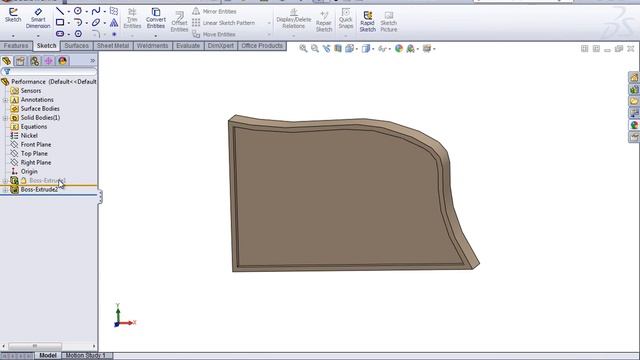The height and width of the screenshot is (360, 640).
Task: Open Linear Sketch Pattern dropdown arrow
Action: coord(269,23)
